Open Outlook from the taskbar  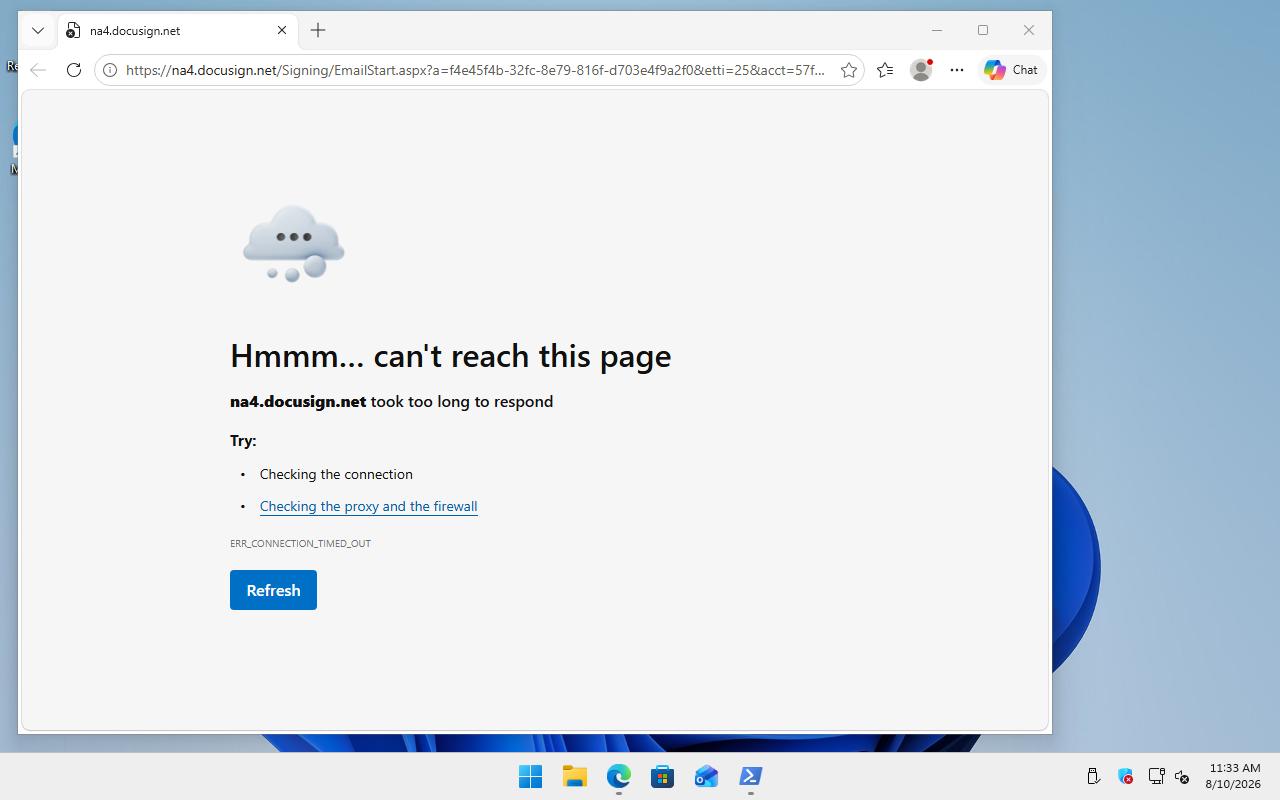[706, 776]
